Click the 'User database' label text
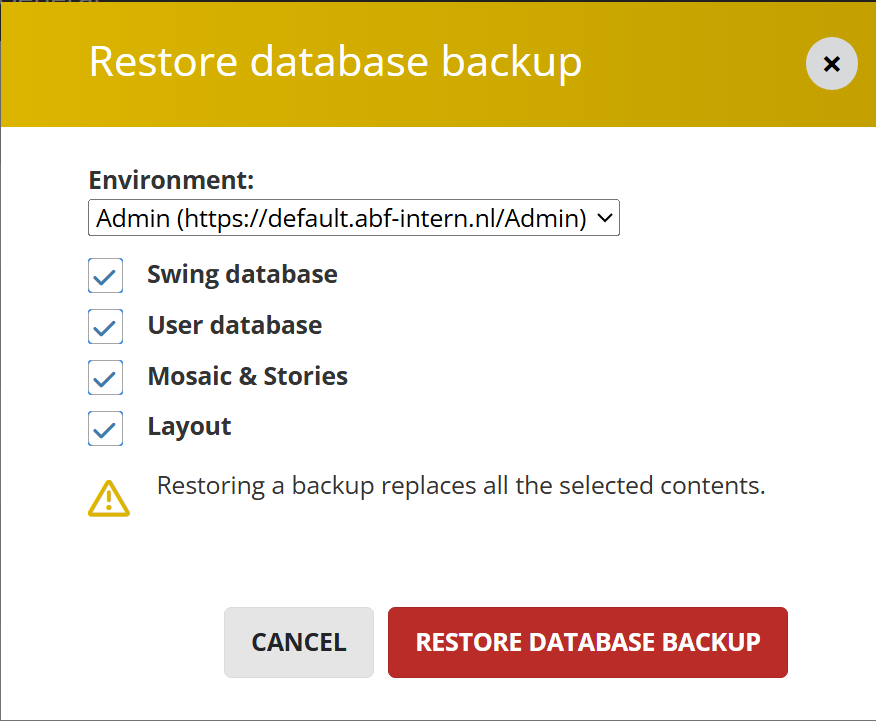The width and height of the screenshot is (876, 721). [234, 325]
